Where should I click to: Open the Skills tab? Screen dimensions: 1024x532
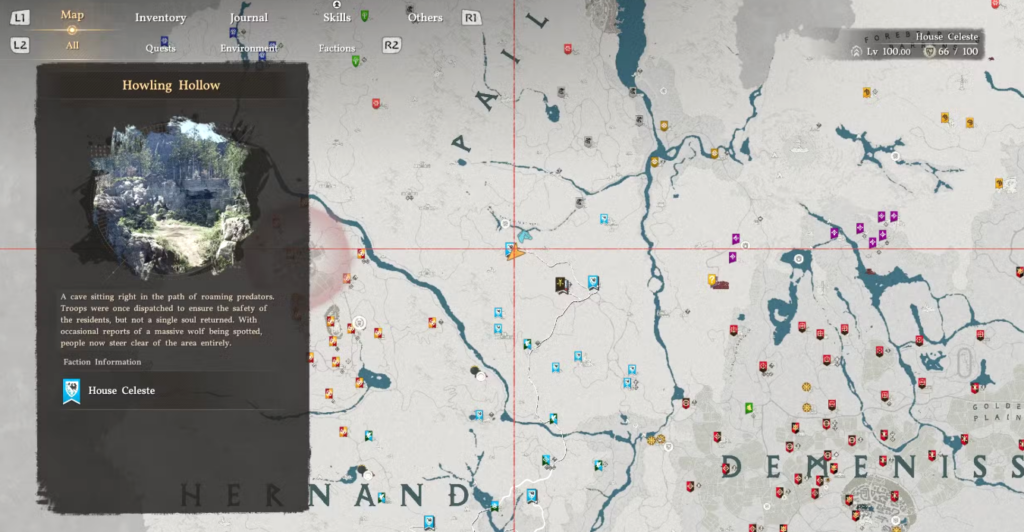coord(337,18)
